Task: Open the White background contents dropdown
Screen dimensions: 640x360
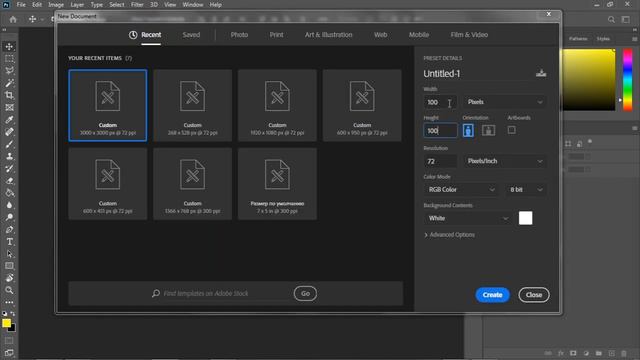Action: pos(468,218)
